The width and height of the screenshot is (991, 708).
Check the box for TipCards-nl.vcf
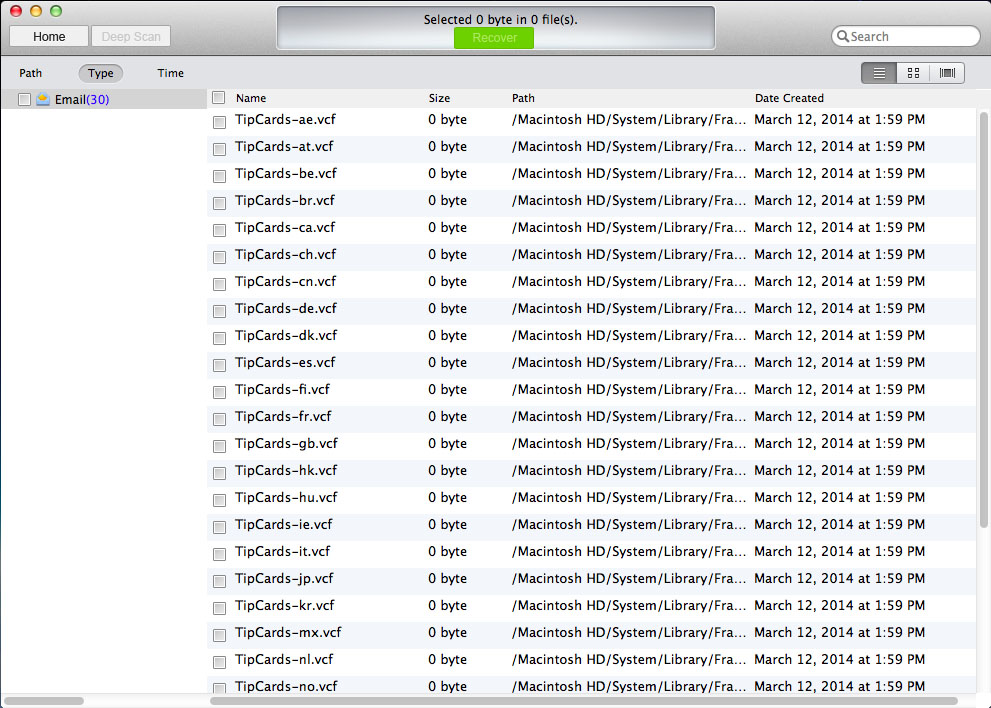(219, 662)
